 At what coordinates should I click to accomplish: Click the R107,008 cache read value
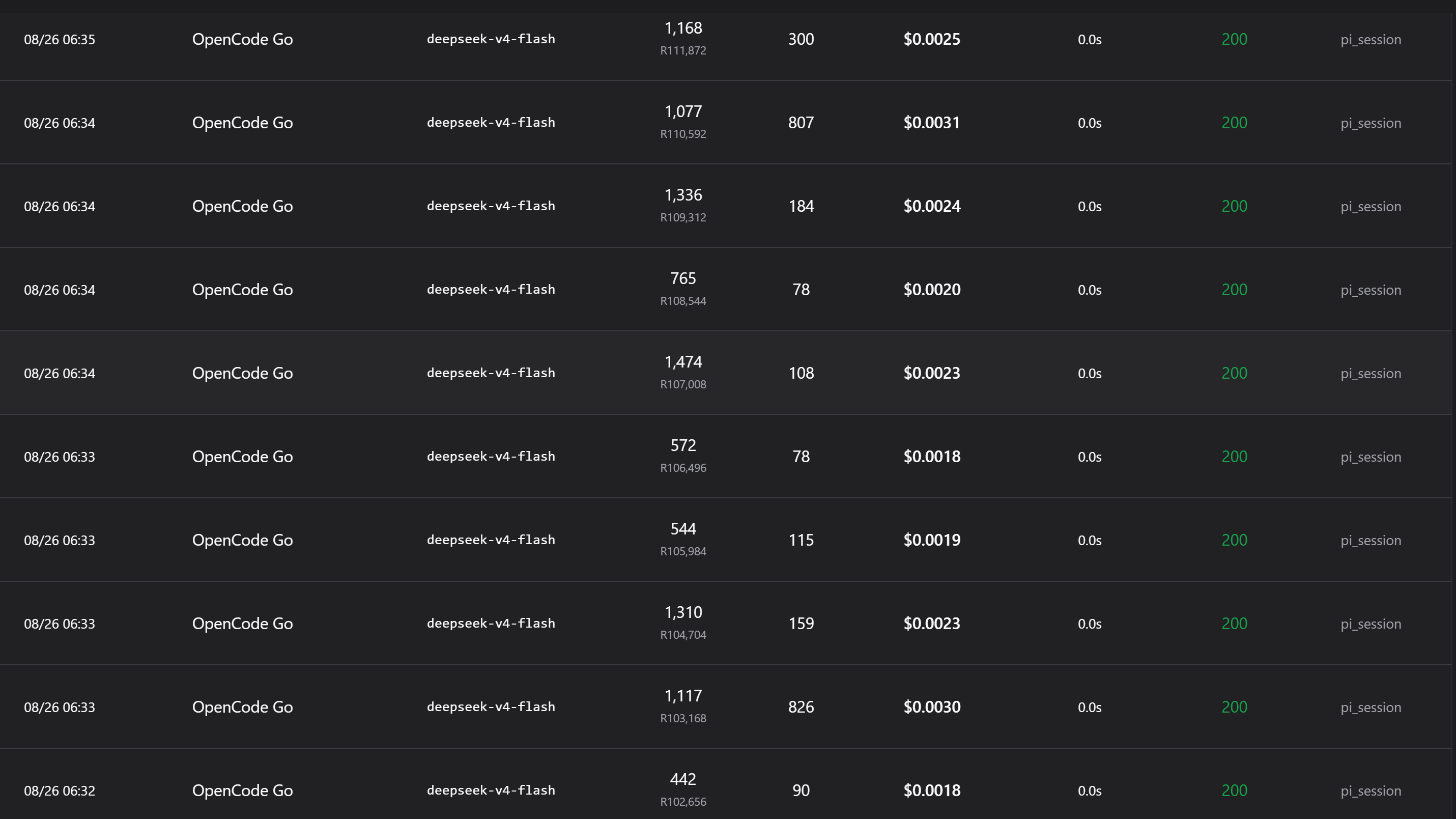point(683,384)
